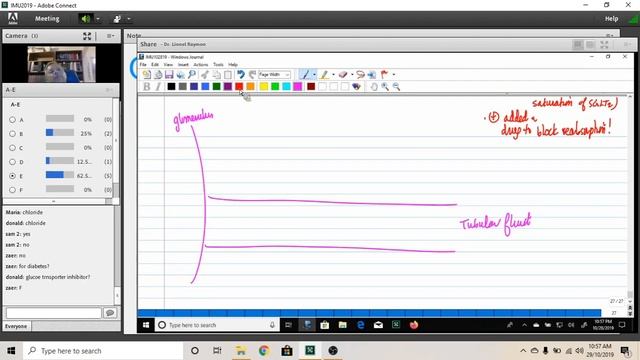
Task: Open raise hand status dropdown arrow
Action: point(129,19)
